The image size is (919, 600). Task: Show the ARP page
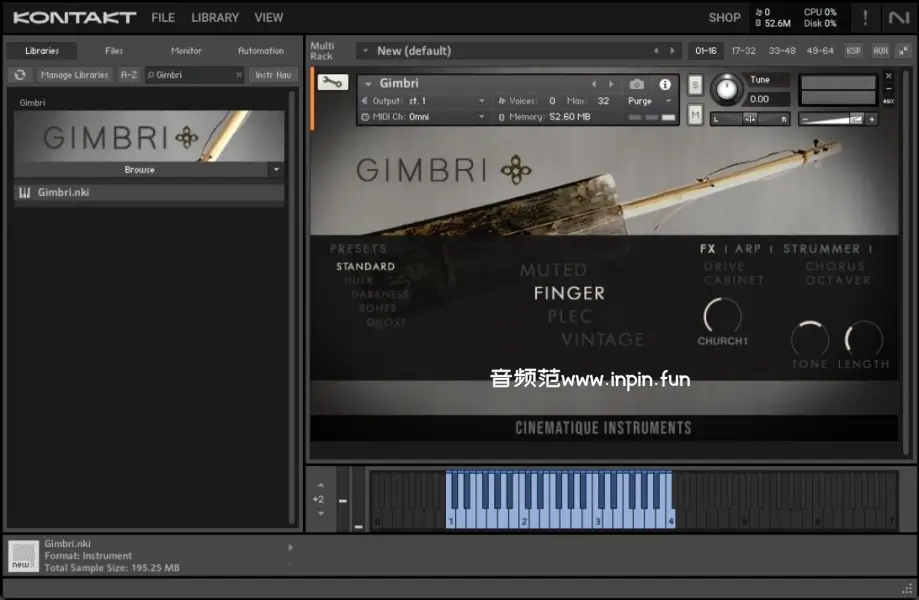(x=747, y=249)
